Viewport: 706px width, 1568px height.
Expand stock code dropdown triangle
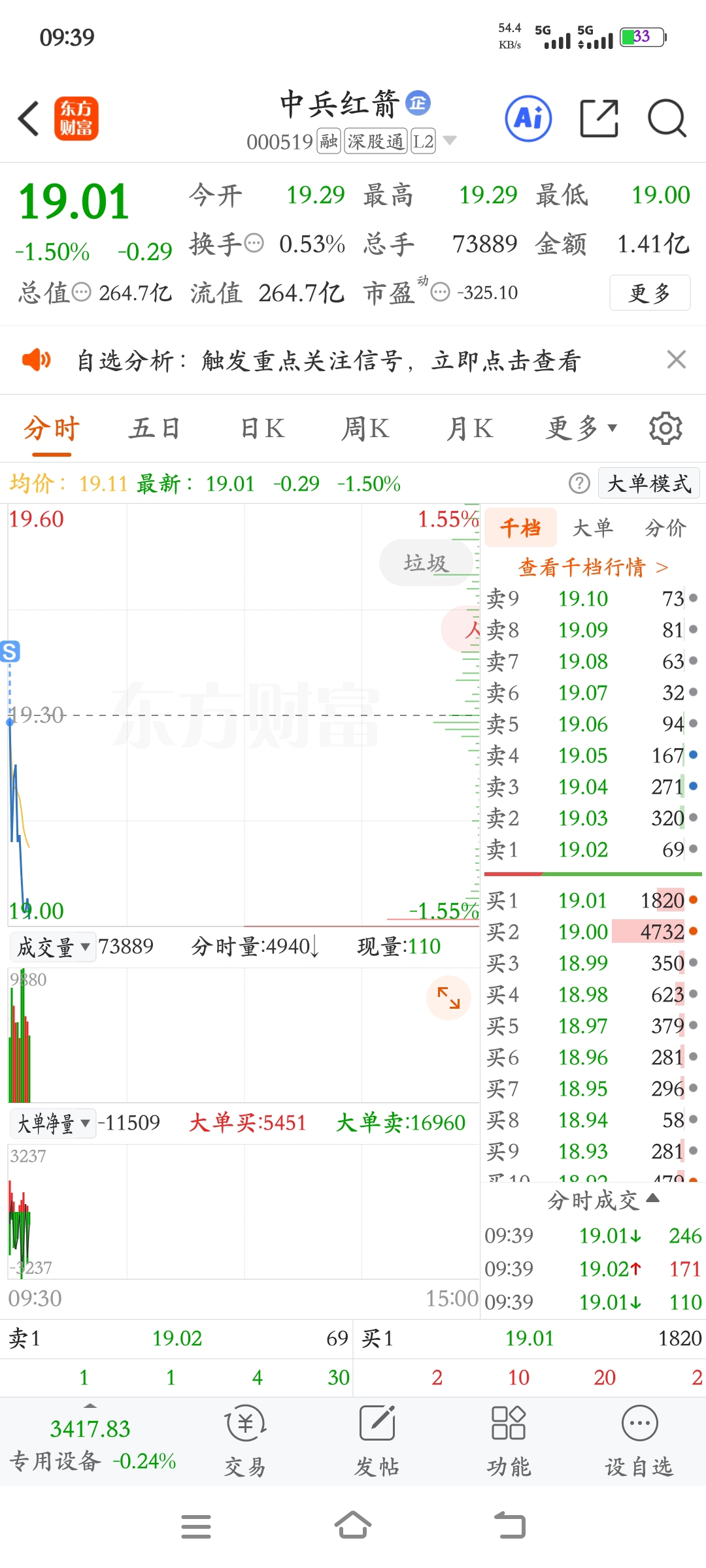click(x=450, y=140)
